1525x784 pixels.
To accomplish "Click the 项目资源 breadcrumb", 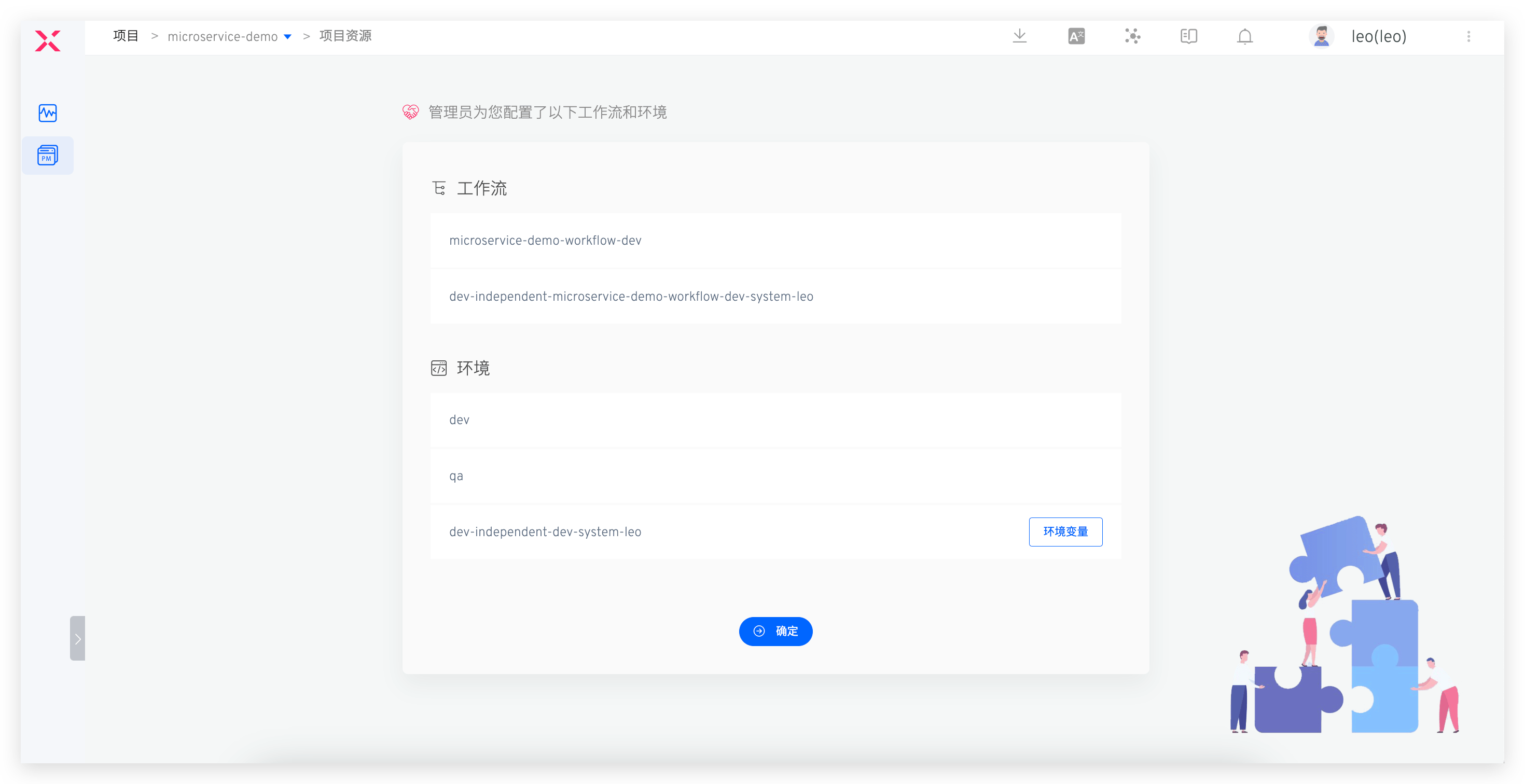I will coord(345,36).
